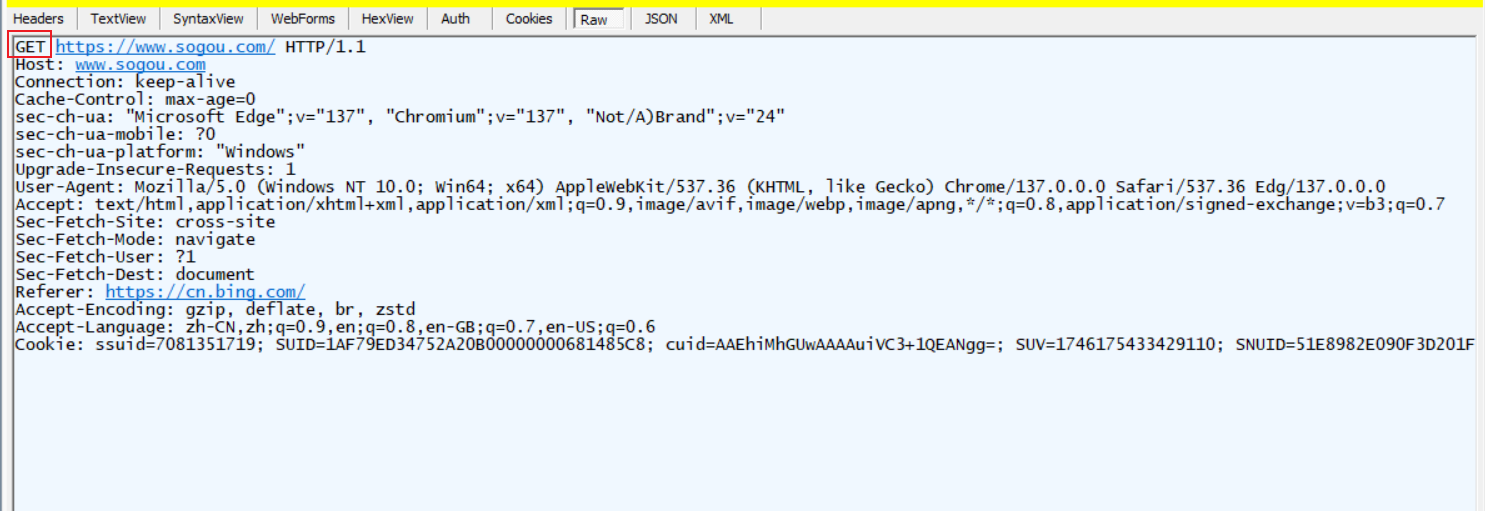Click the sec-ch-ua-platform "Windows" line
1485x511 pixels.
[x=160, y=152]
